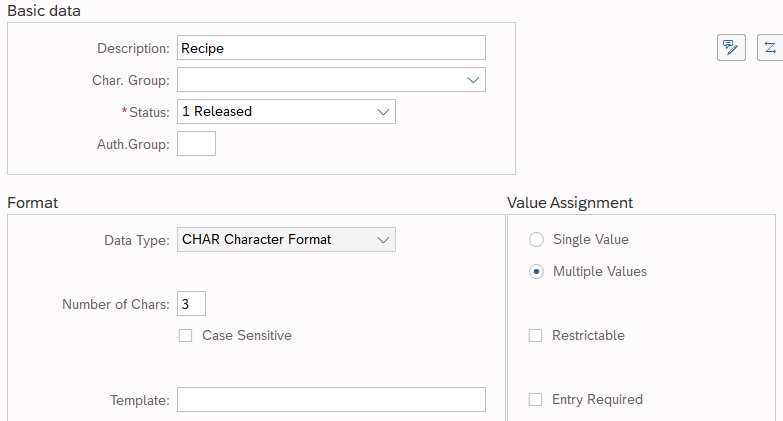The width and height of the screenshot is (783, 421).
Task: Click the Template text field
Action: pos(331,400)
